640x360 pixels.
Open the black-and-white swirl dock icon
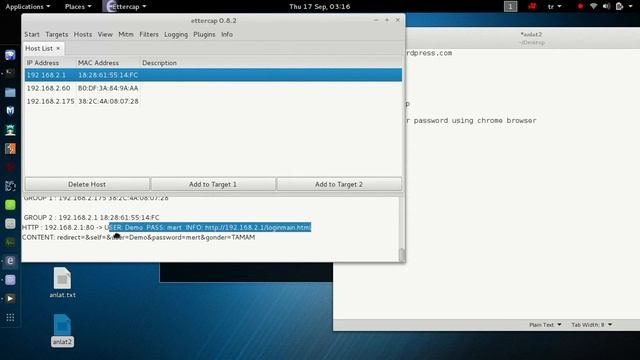click(10, 186)
